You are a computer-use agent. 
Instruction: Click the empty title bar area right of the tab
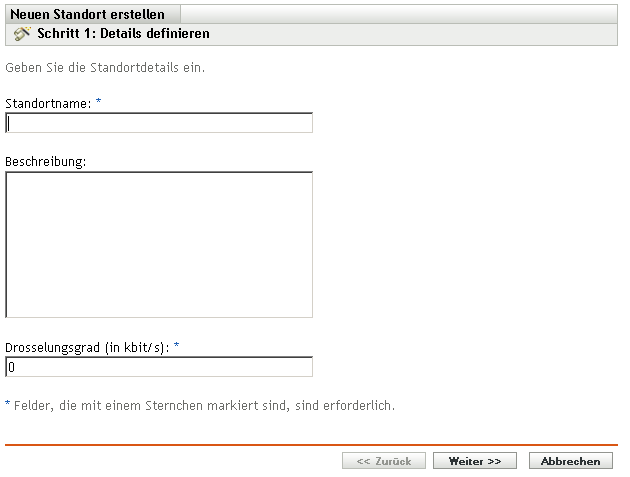point(400,14)
